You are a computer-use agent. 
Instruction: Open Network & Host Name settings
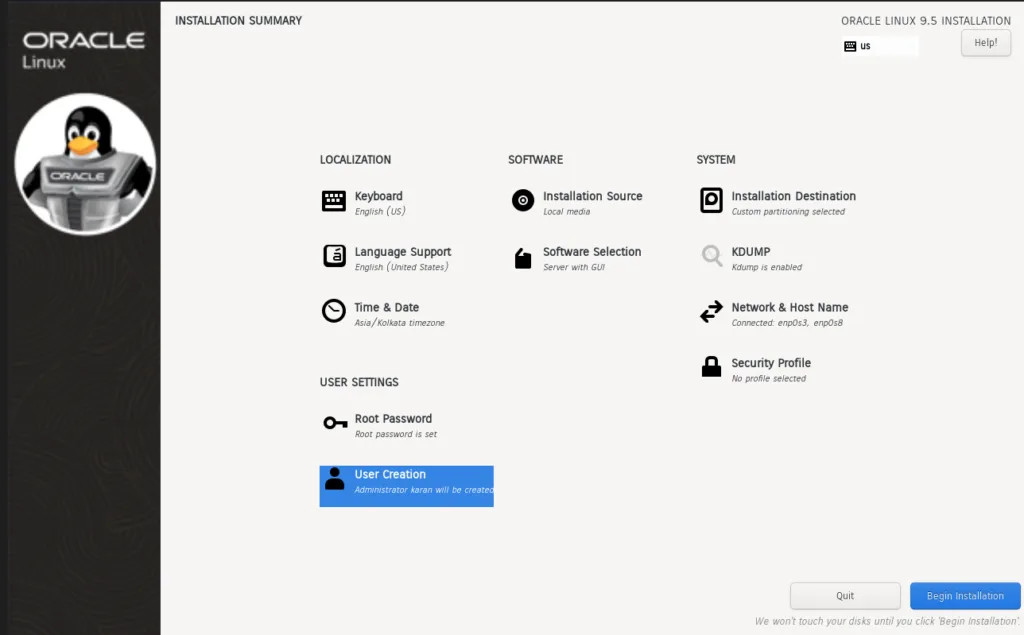[x=790, y=307]
